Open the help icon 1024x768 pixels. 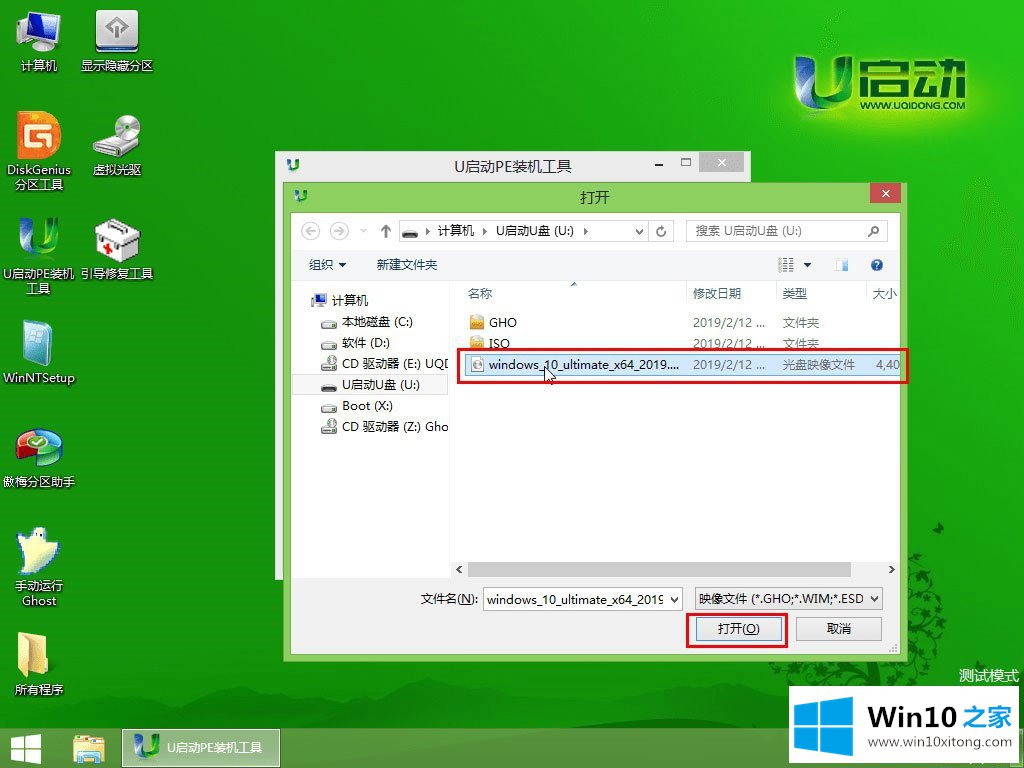point(877,264)
